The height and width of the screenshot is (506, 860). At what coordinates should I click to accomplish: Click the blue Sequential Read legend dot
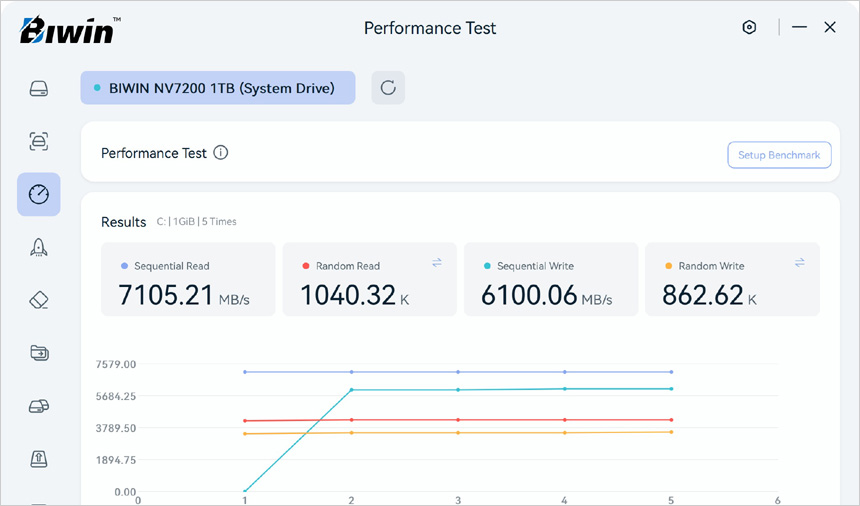click(x=124, y=266)
